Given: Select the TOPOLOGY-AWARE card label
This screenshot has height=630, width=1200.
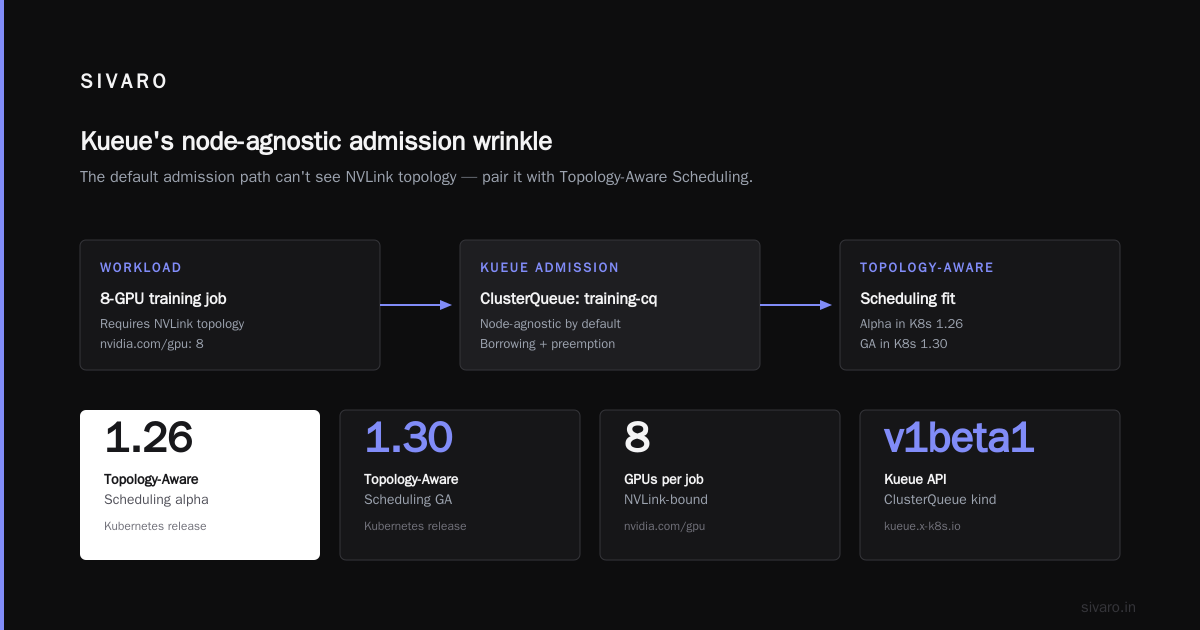Looking at the screenshot, I should [927, 268].
